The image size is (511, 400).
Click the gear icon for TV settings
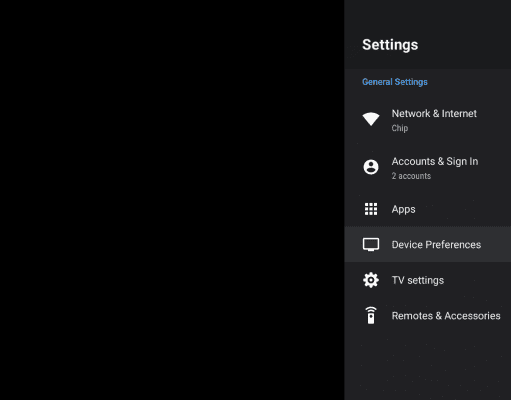tap(371, 280)
